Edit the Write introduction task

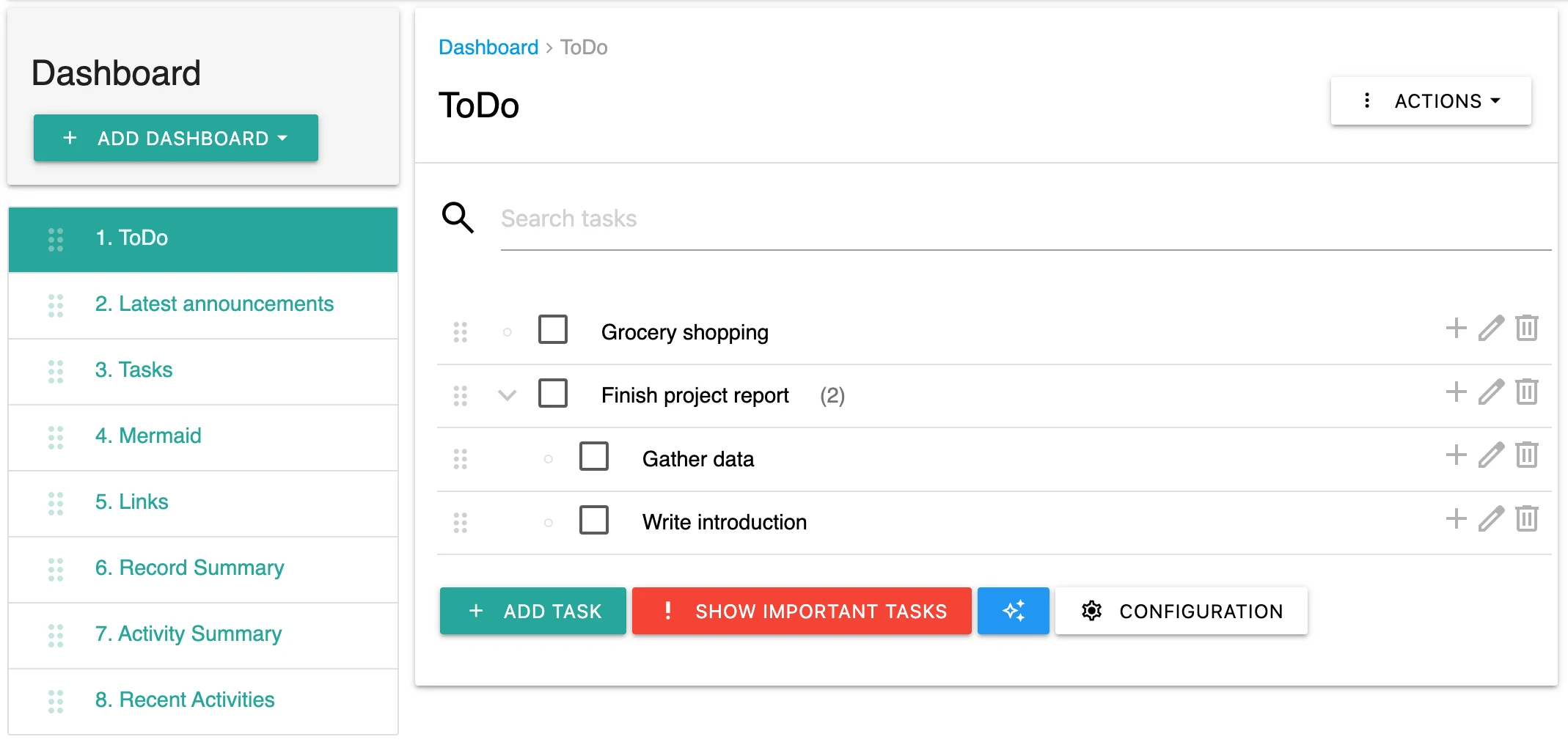(x=1491, y=518)
